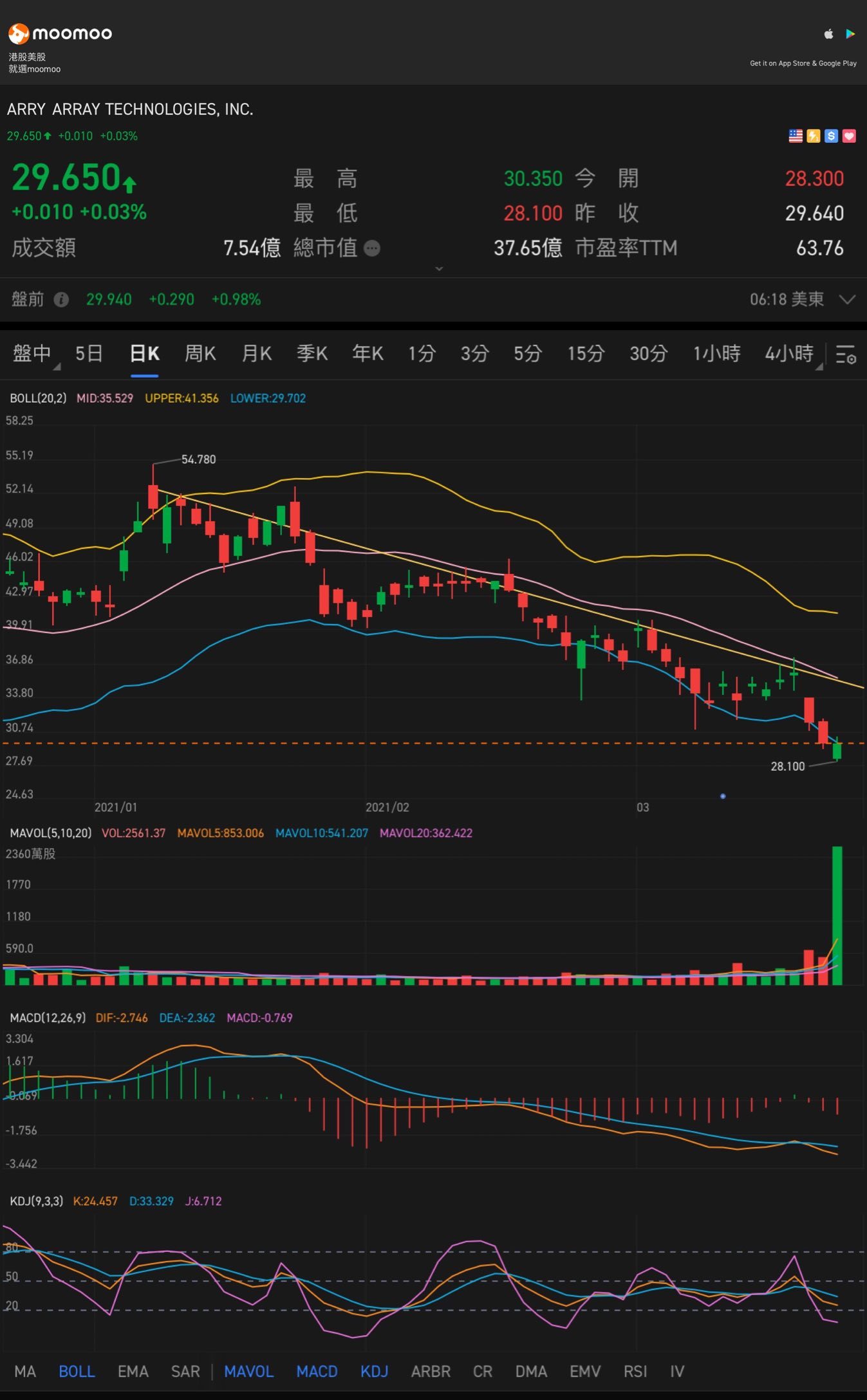Toggle the SAR indicator
Viewport: 867px width, 1400px height.
[185, 1371]
